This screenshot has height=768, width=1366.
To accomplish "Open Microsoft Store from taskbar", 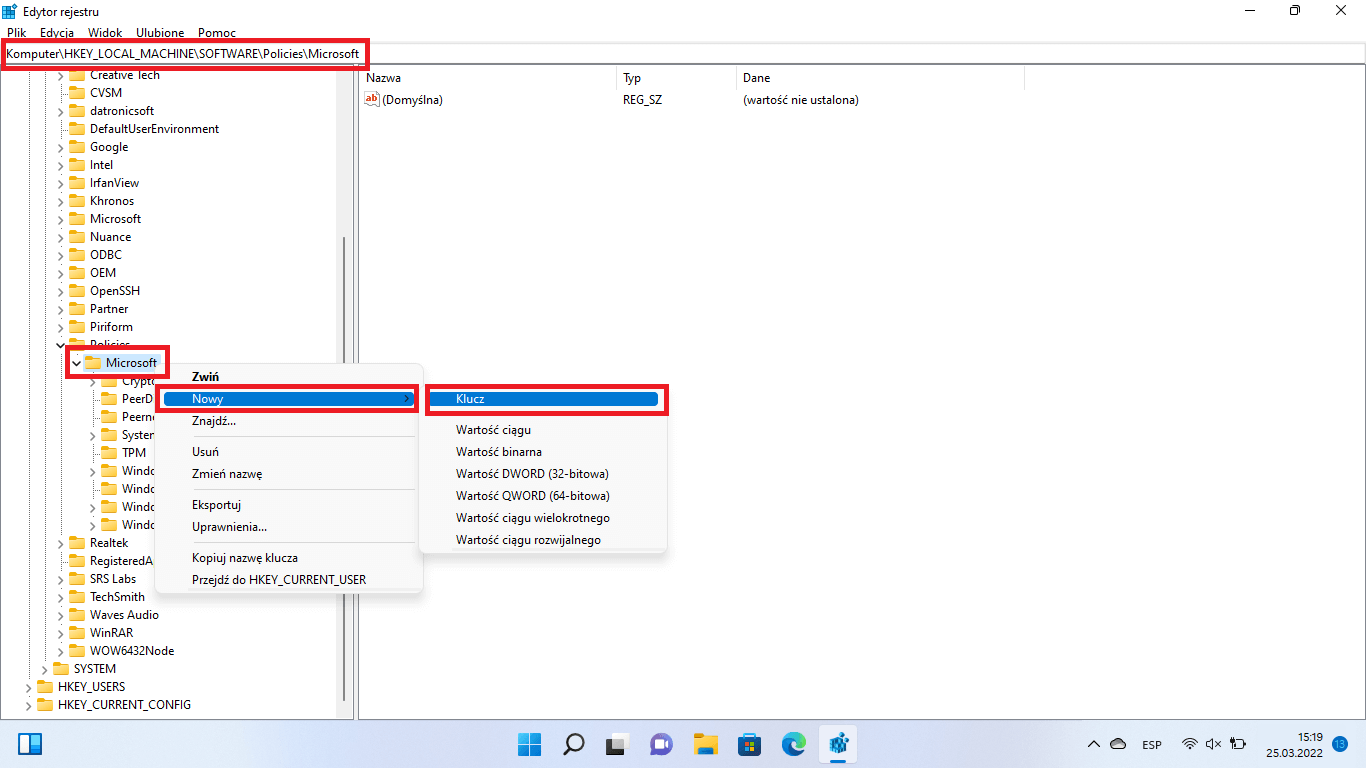I will [x=750, y=744].
